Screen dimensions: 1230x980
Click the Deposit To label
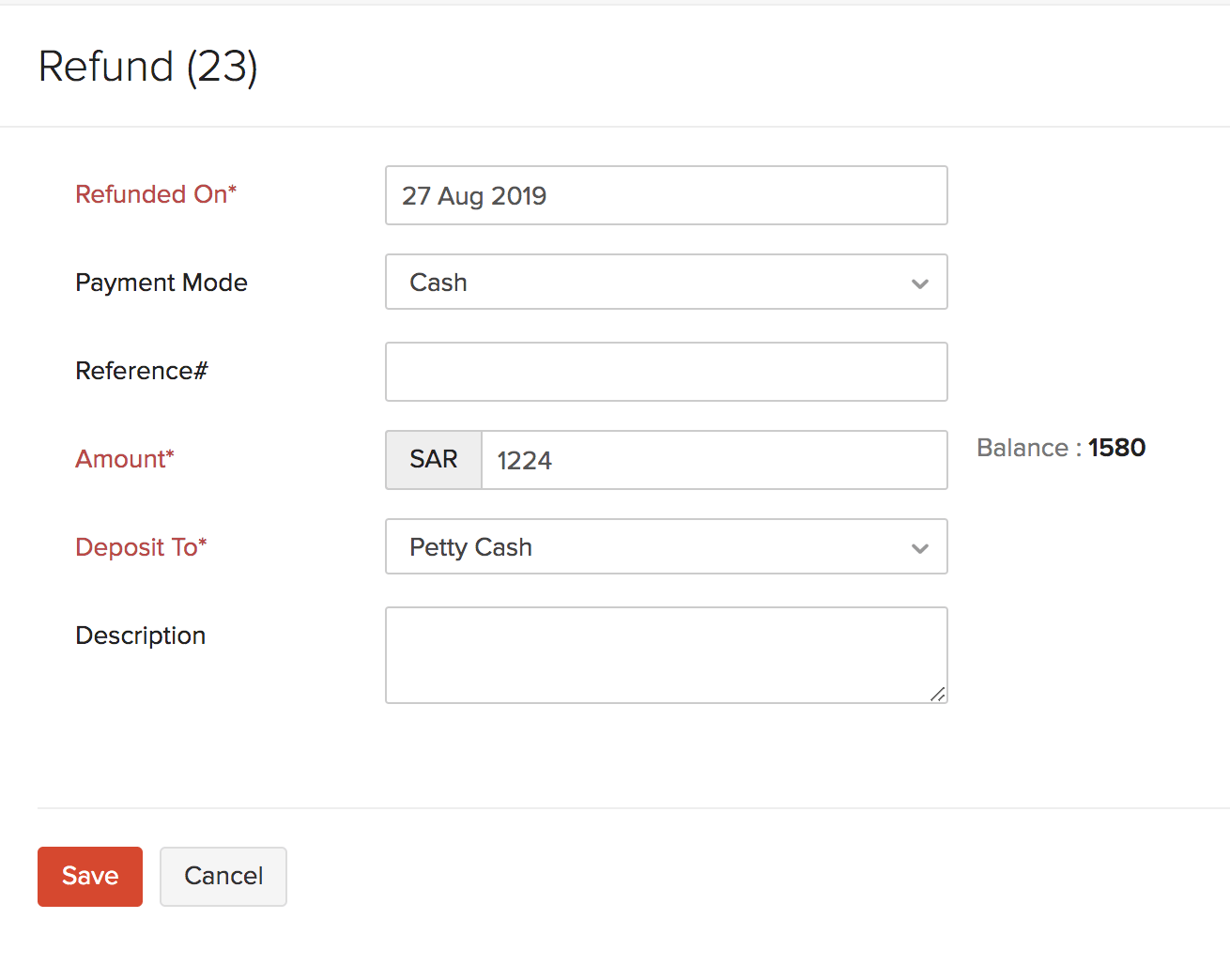coord(141,547)
